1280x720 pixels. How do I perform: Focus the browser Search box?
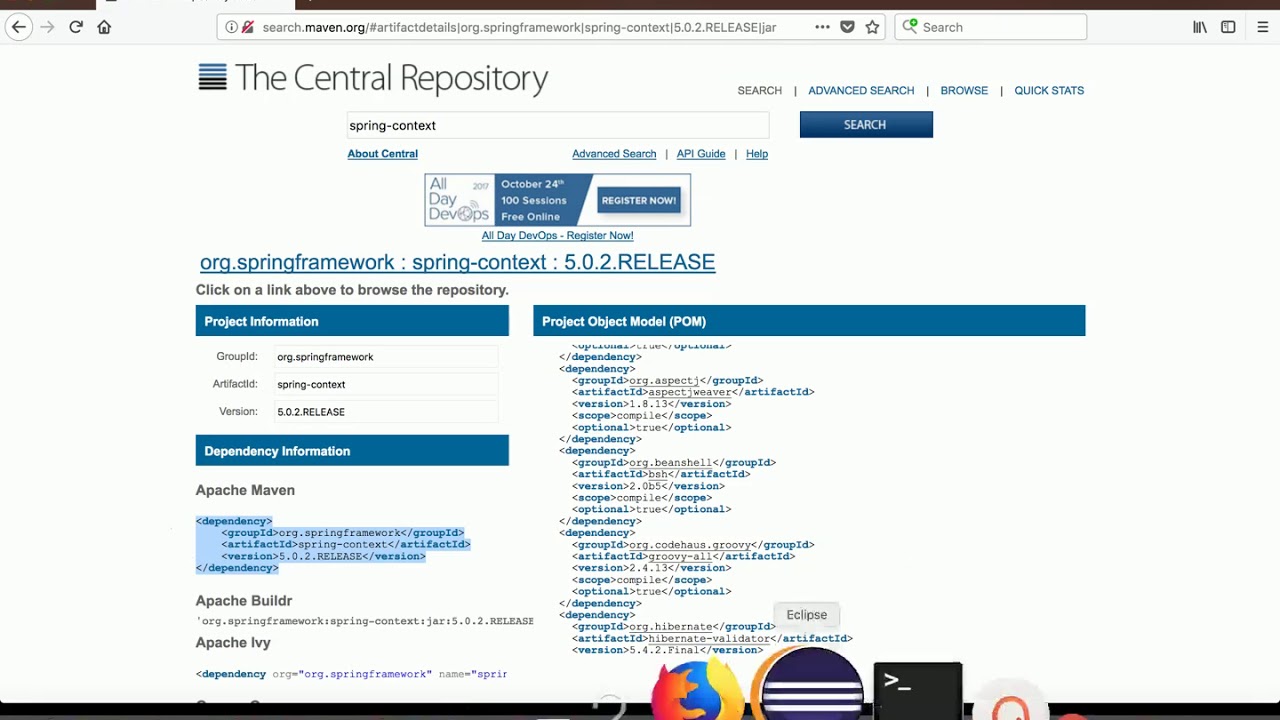[x=990, y=27]
